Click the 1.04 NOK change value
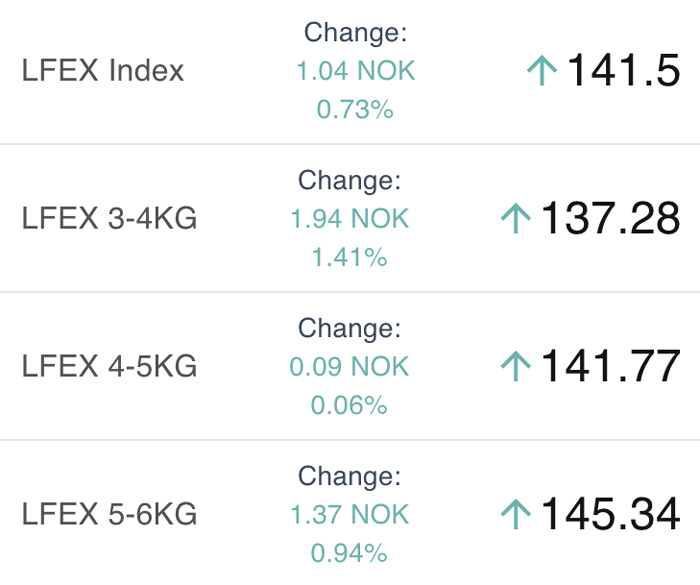Screen dimensions: 700x585 pyautogui.click(x=356, y=71)
